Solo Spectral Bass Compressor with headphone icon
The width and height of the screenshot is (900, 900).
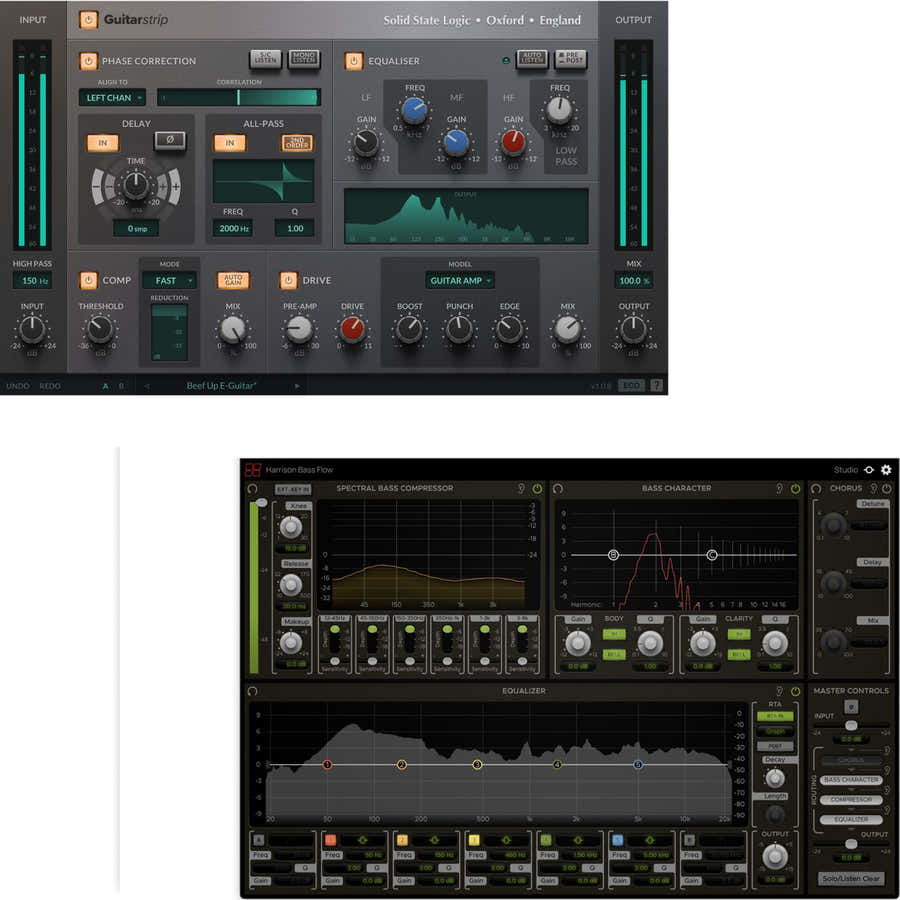pyautogui.click(x=252, y=489)
